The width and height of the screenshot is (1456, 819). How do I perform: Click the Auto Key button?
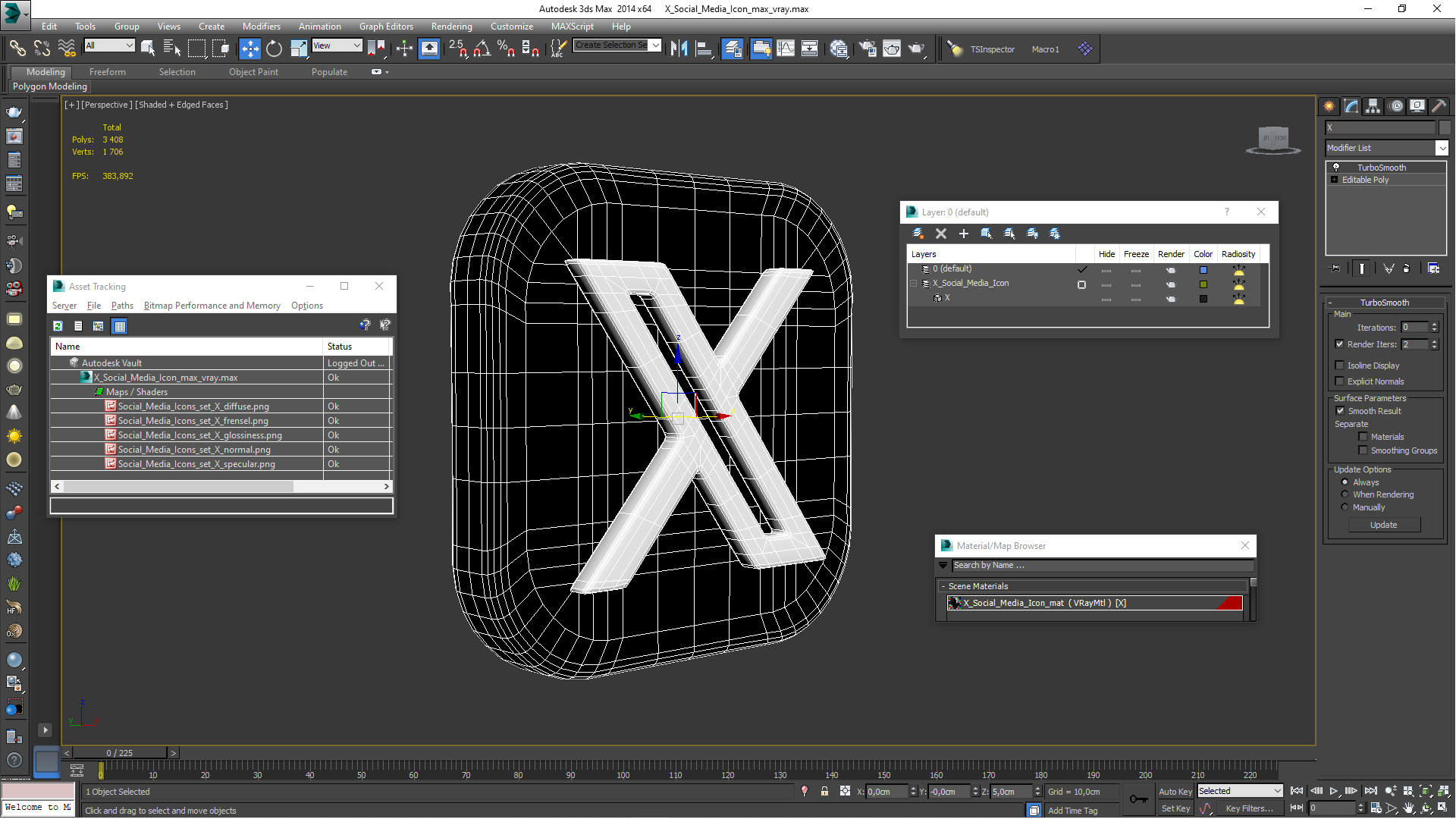(1175, 792)
